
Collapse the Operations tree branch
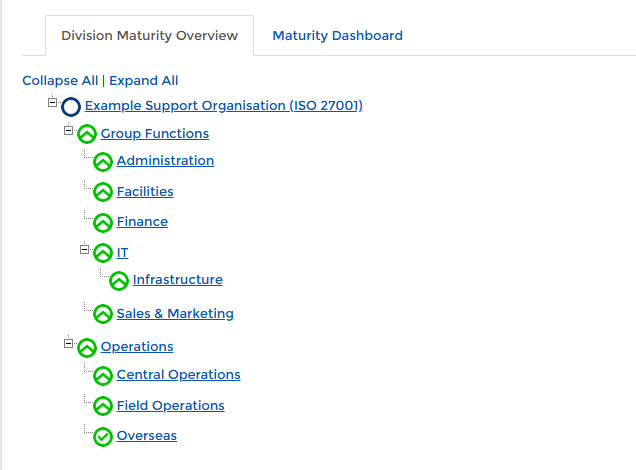[x=68, y=343]
